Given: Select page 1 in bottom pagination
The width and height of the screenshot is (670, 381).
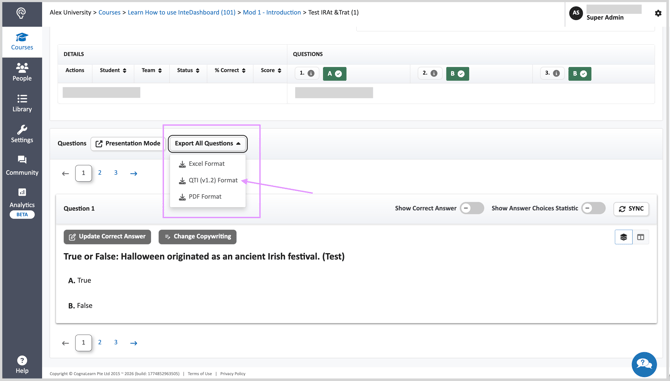Looking at the screenshot, I should coord(83,343).
